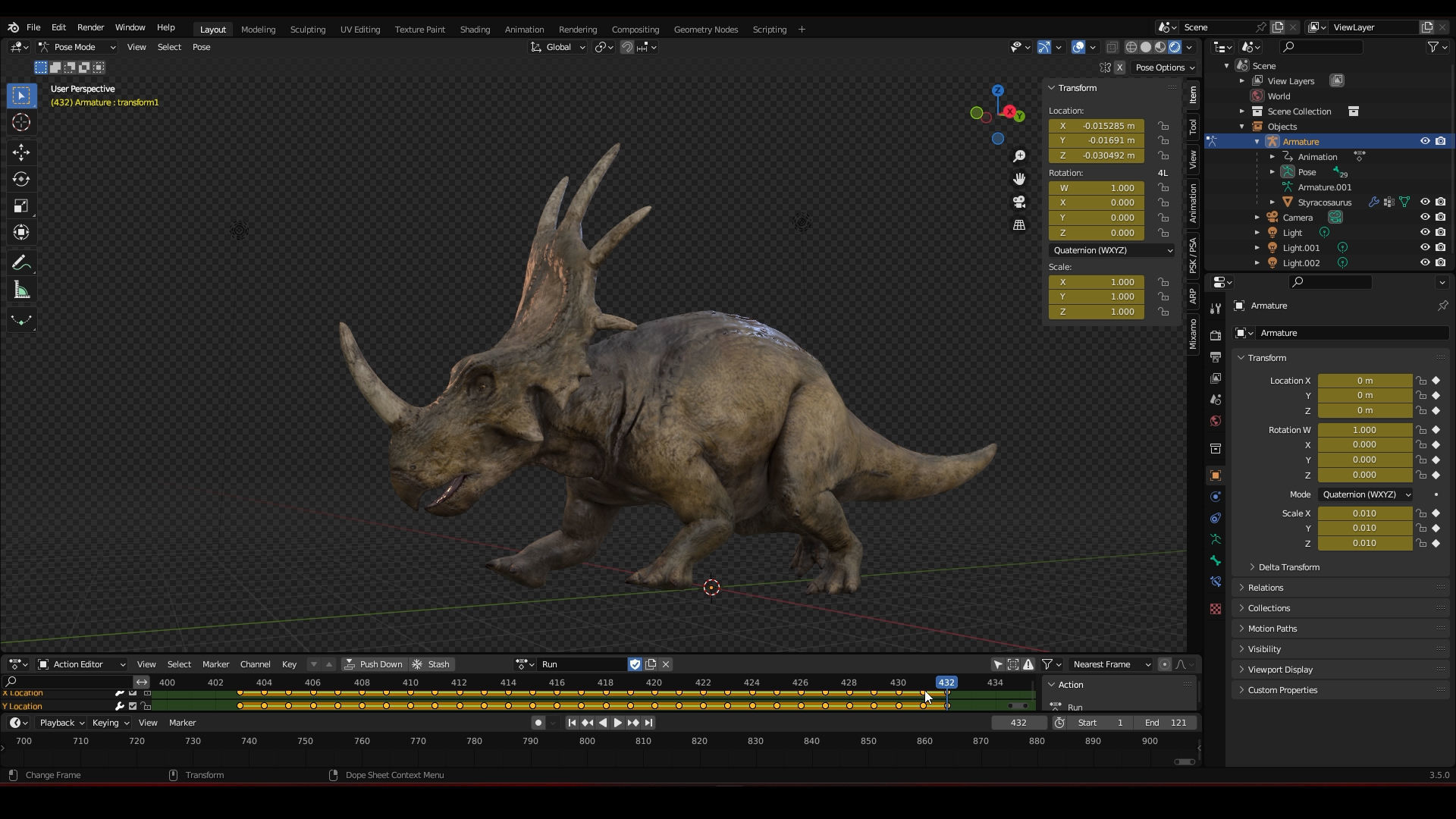Open Nearest Frame snapping dropdown
This screenshot has height=819, width=1456.
[x=1111, y=665]
